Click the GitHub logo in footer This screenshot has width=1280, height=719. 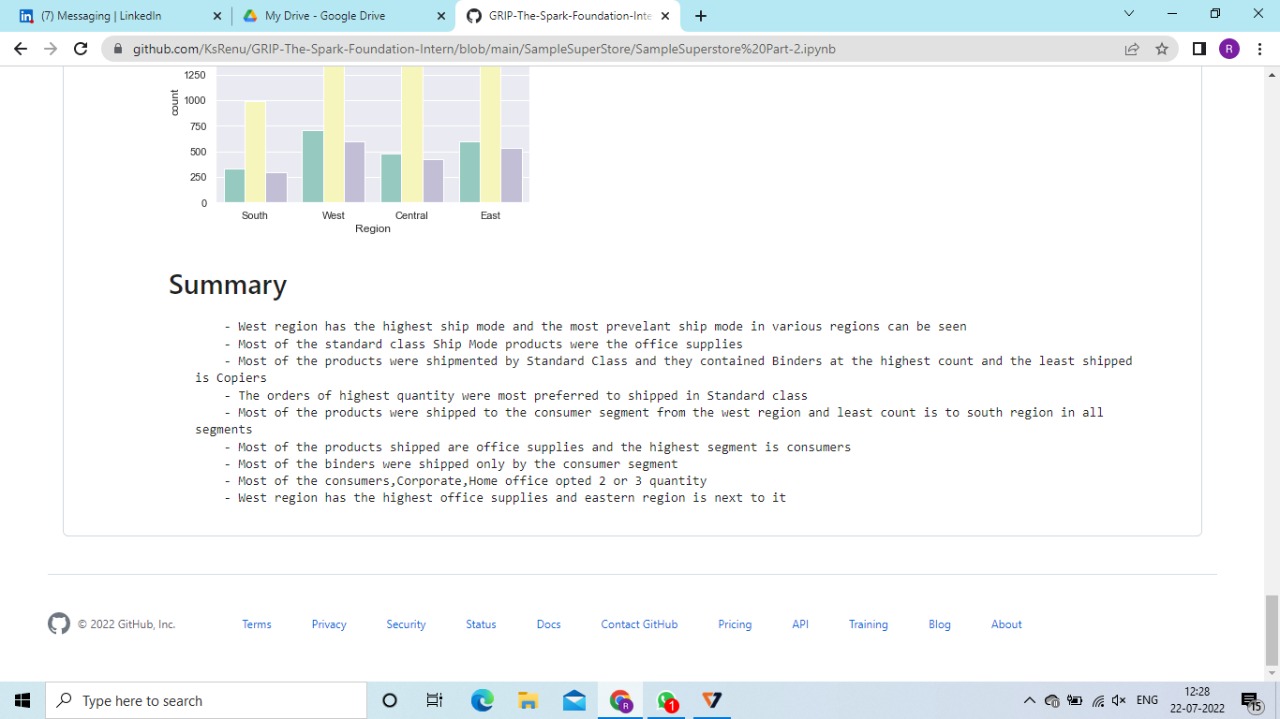59,624
